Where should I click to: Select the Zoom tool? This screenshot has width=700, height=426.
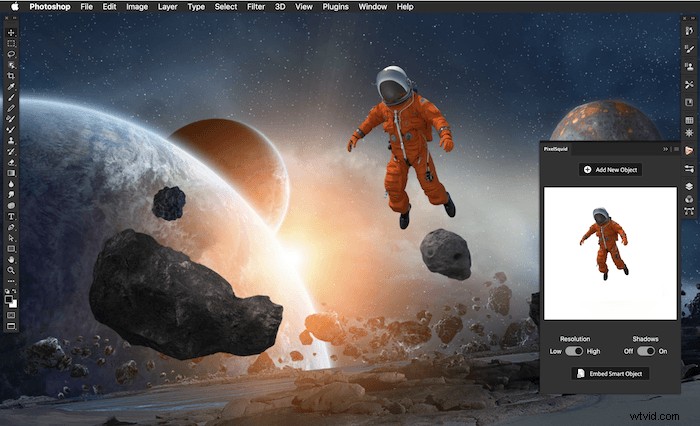point(11,270)
